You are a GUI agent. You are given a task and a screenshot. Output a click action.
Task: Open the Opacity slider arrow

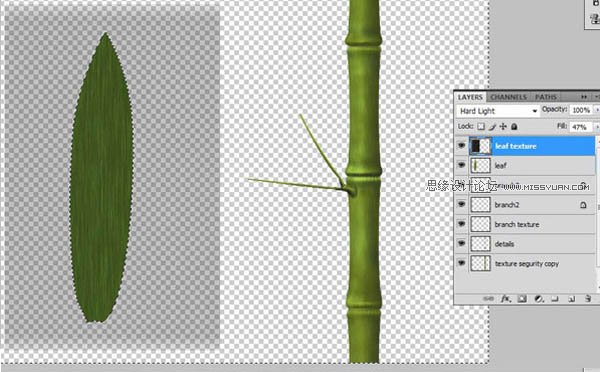click(596, 110)
